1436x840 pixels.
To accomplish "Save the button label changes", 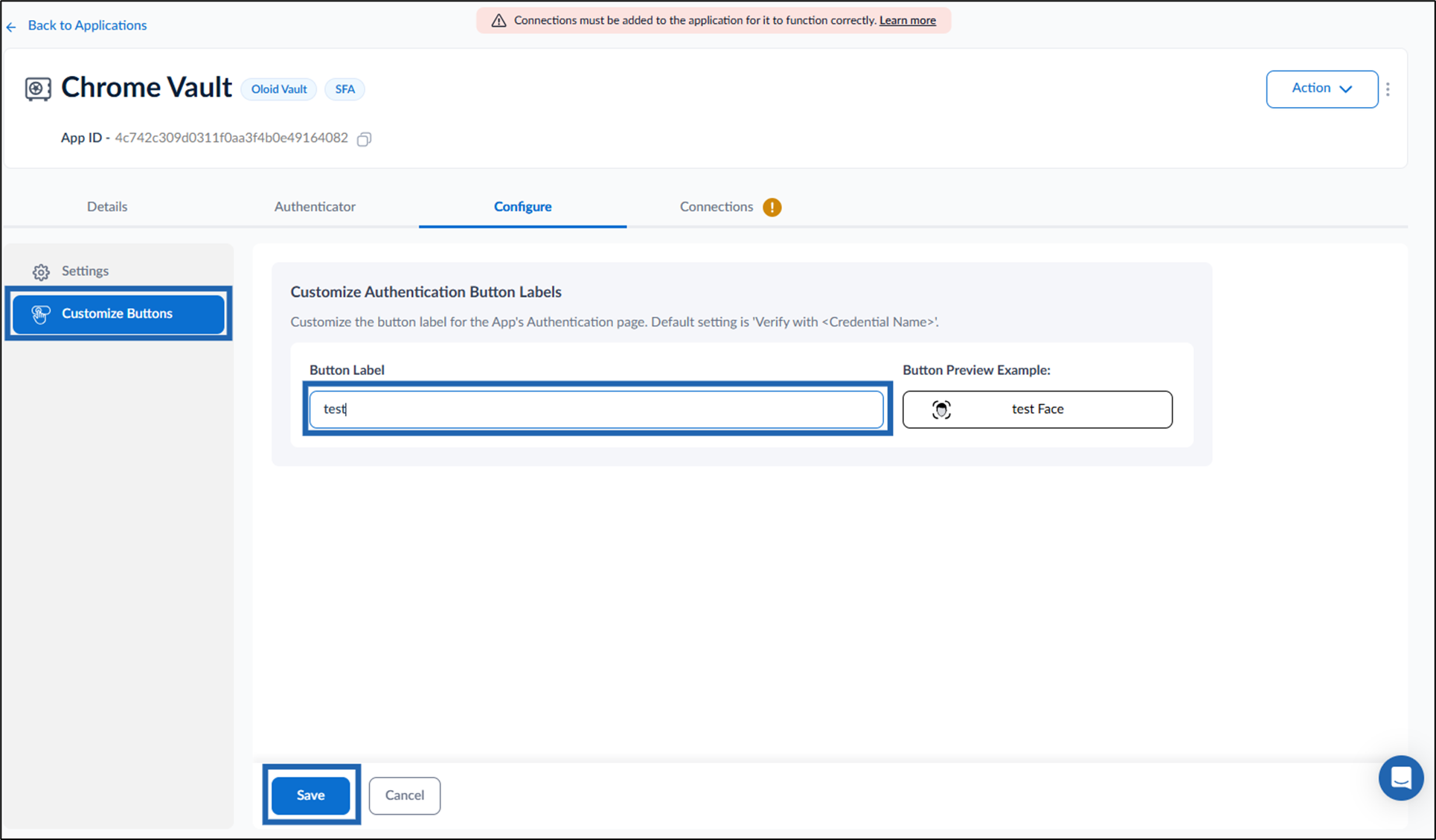I will click(310, 795).
